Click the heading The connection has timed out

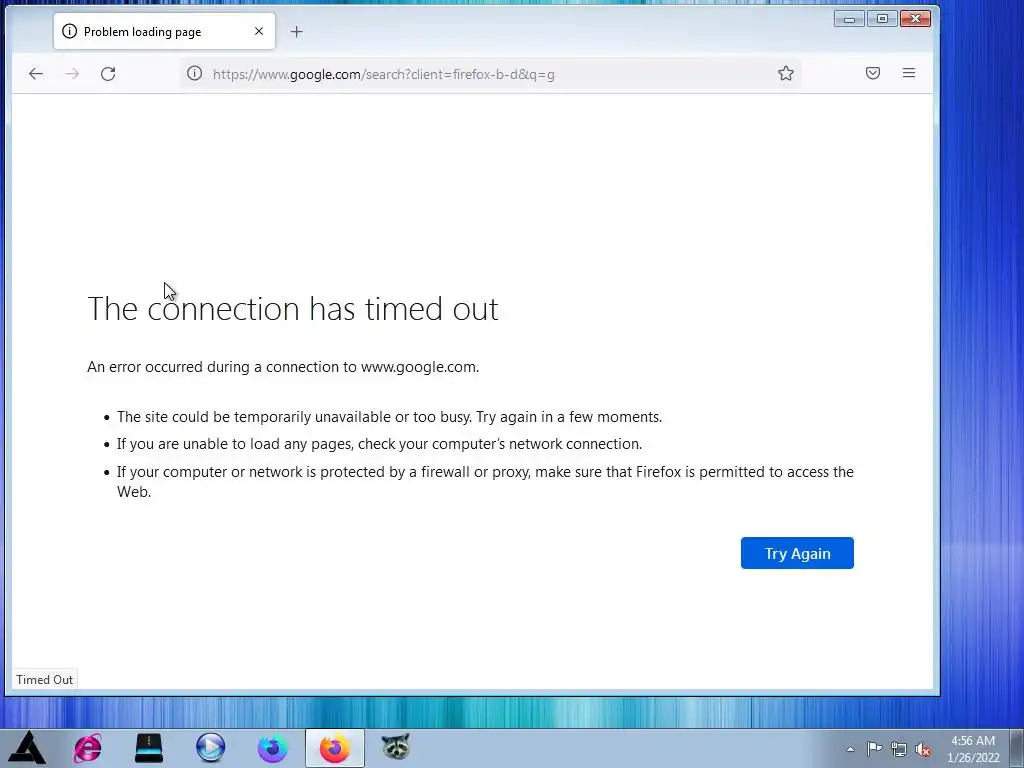(x=293, y=309)
